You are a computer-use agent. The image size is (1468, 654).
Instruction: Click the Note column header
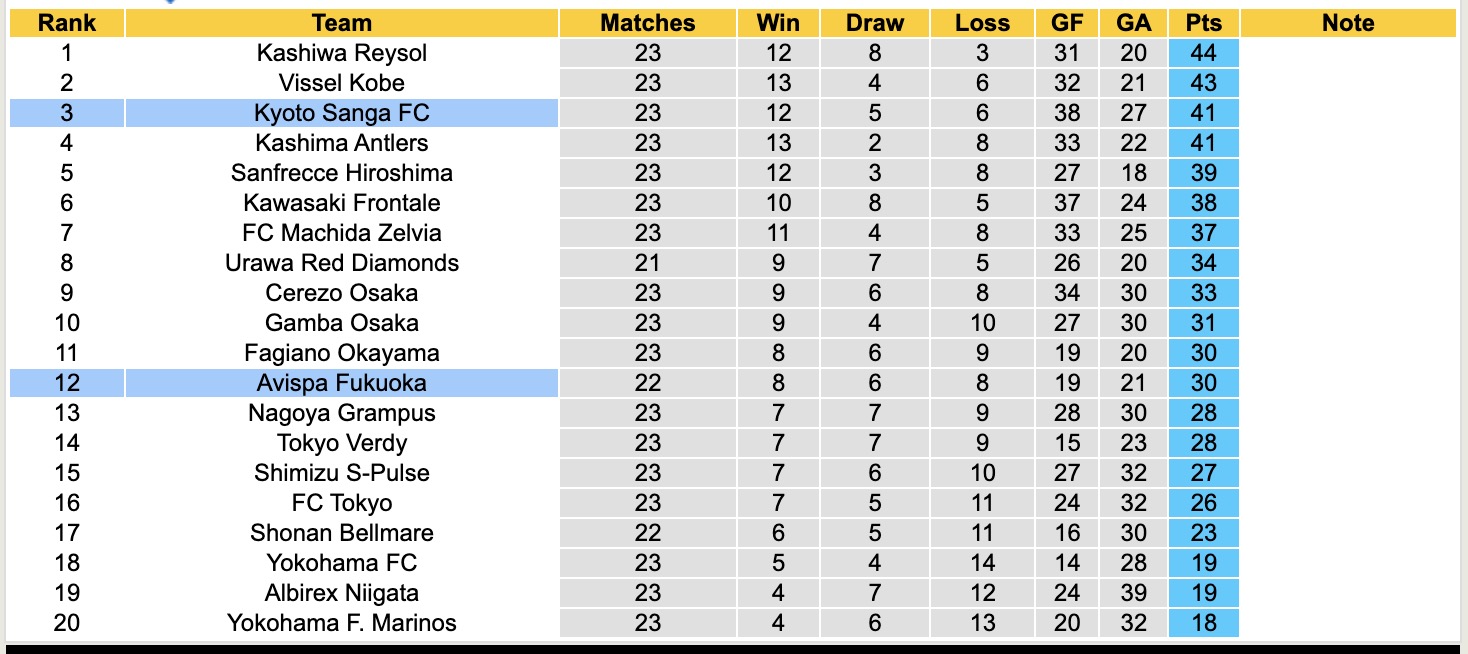pos(1347,23)
